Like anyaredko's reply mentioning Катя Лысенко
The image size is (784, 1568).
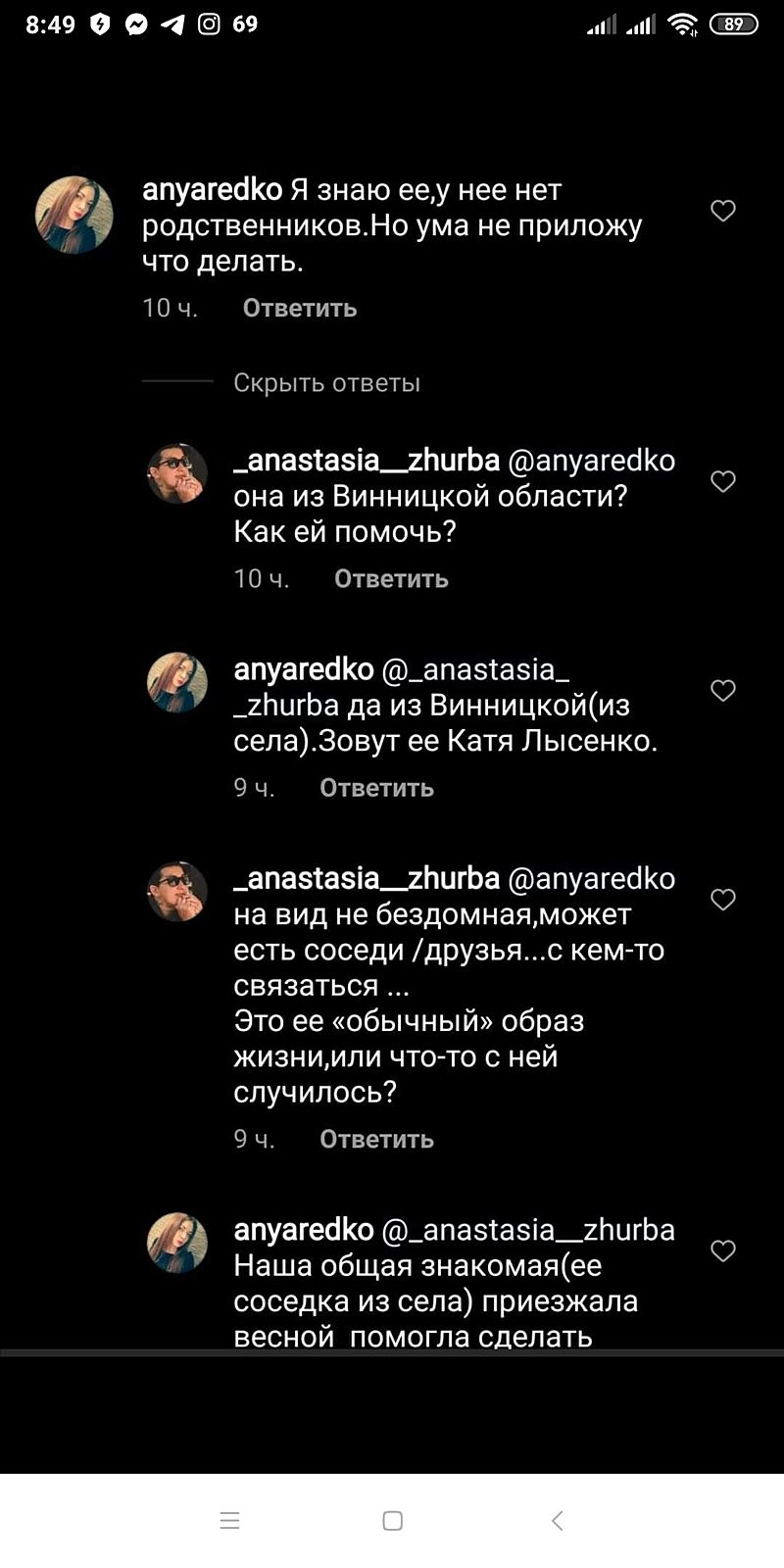click(723, 691)
